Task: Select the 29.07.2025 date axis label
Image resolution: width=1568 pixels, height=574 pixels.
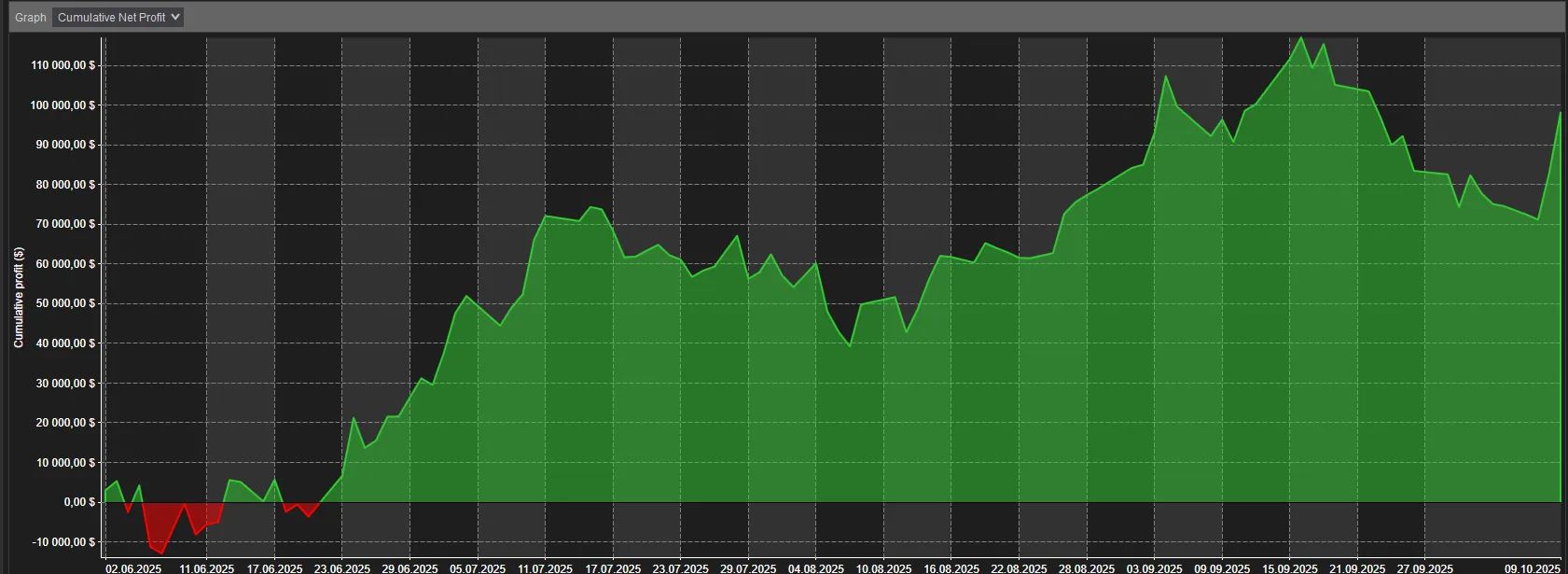Action: [x=748, y=568]
